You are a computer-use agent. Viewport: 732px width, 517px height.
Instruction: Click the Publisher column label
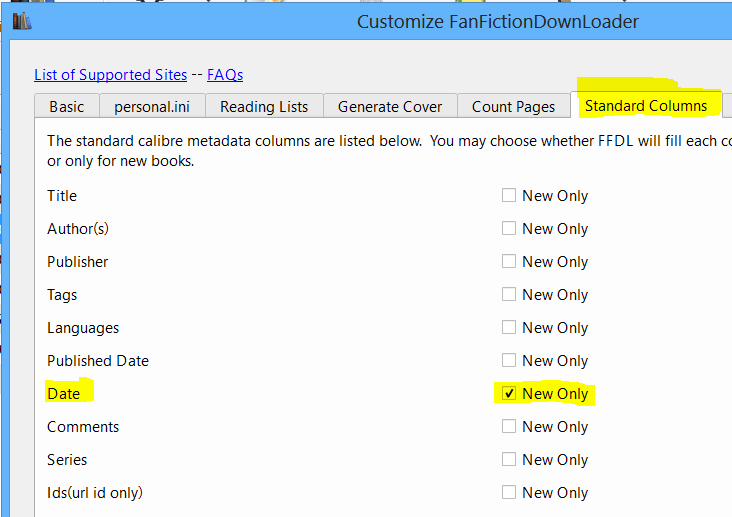77,262
